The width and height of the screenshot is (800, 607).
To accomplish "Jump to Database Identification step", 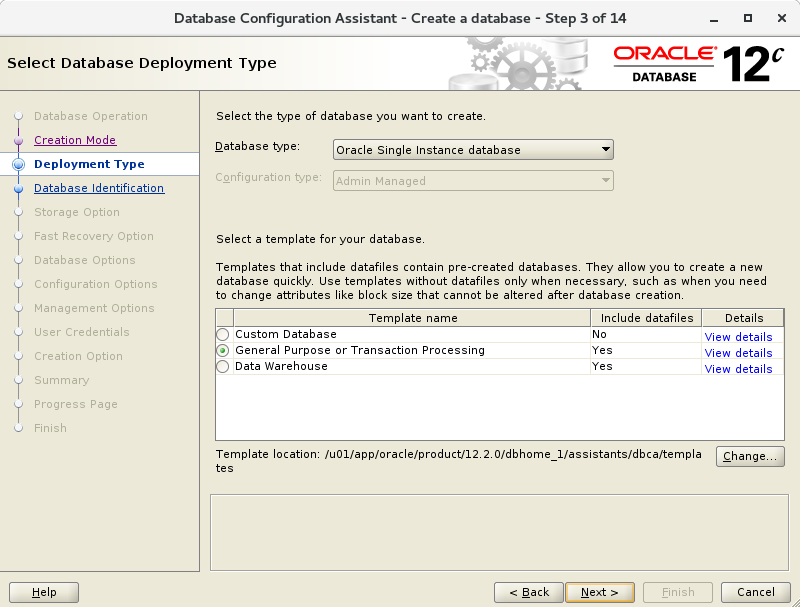I will [99, 188].
